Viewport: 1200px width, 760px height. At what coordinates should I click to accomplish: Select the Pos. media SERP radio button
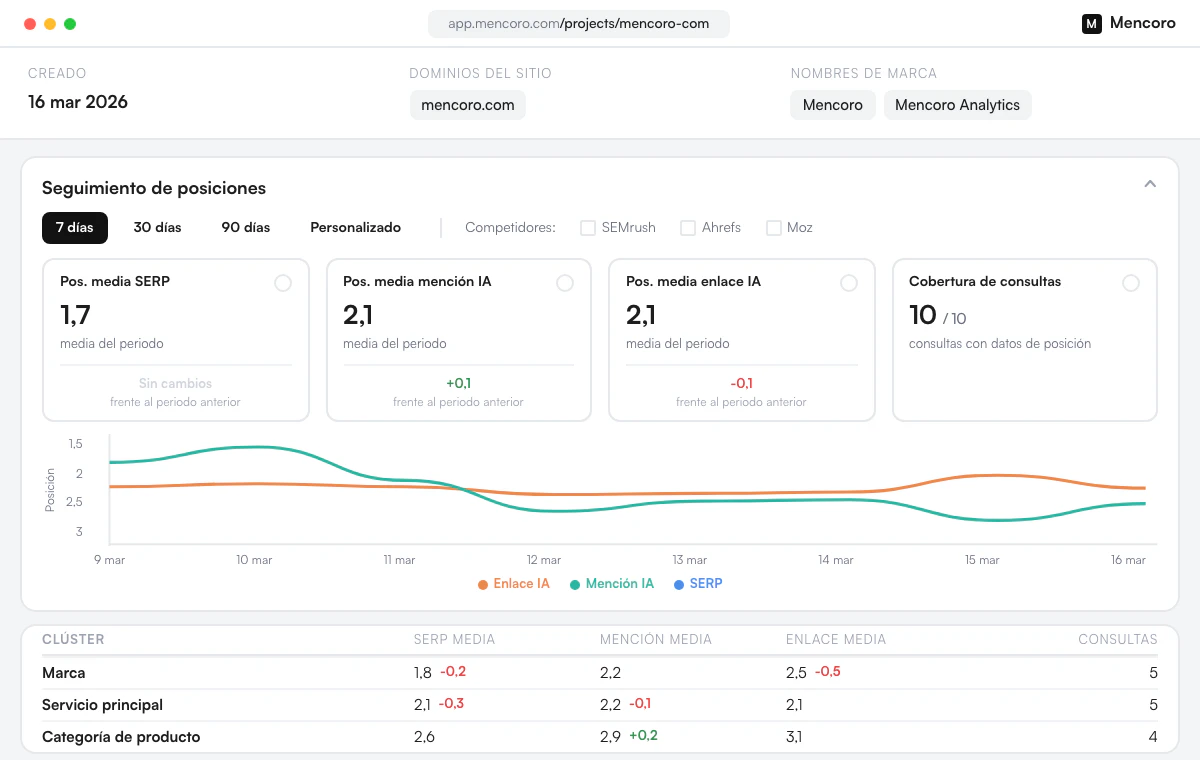(x=283, y=283)
